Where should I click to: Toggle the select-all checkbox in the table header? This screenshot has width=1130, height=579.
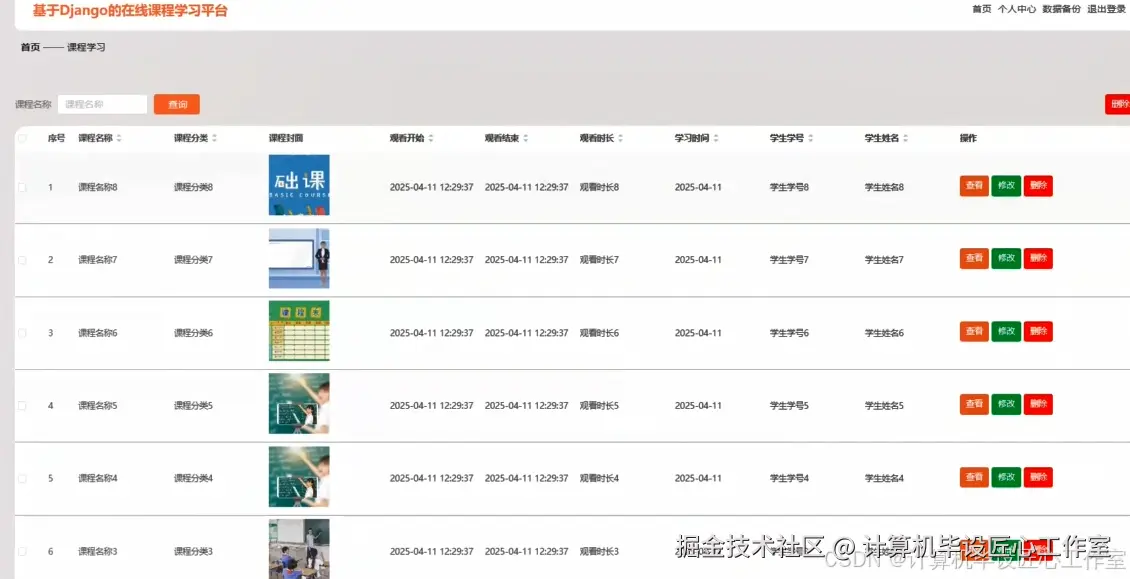pyautogui.click(x=23, y=137)
